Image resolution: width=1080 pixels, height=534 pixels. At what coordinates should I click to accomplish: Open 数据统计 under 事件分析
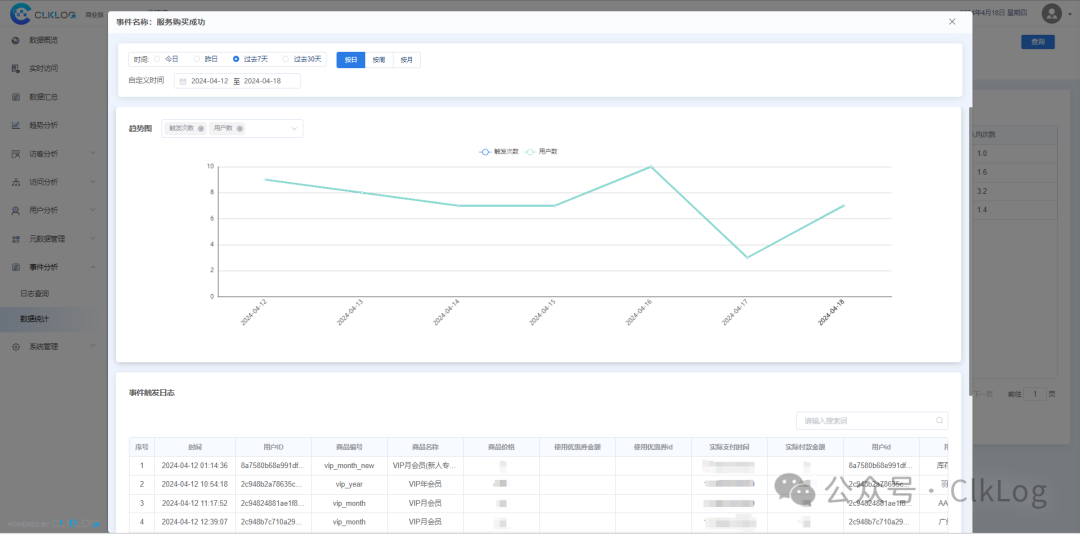(x=34, y=319)
